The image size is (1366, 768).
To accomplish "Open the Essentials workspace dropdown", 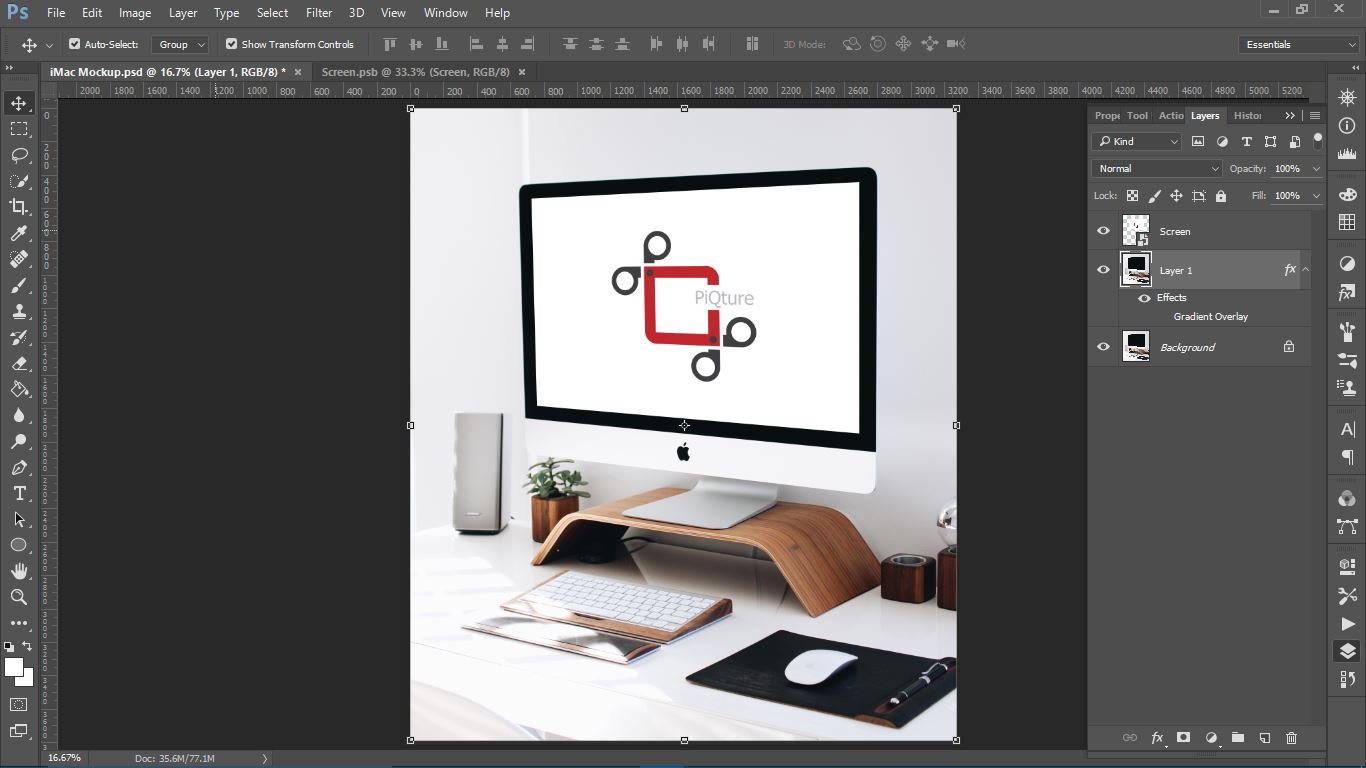I will [x=1298, y=44].
